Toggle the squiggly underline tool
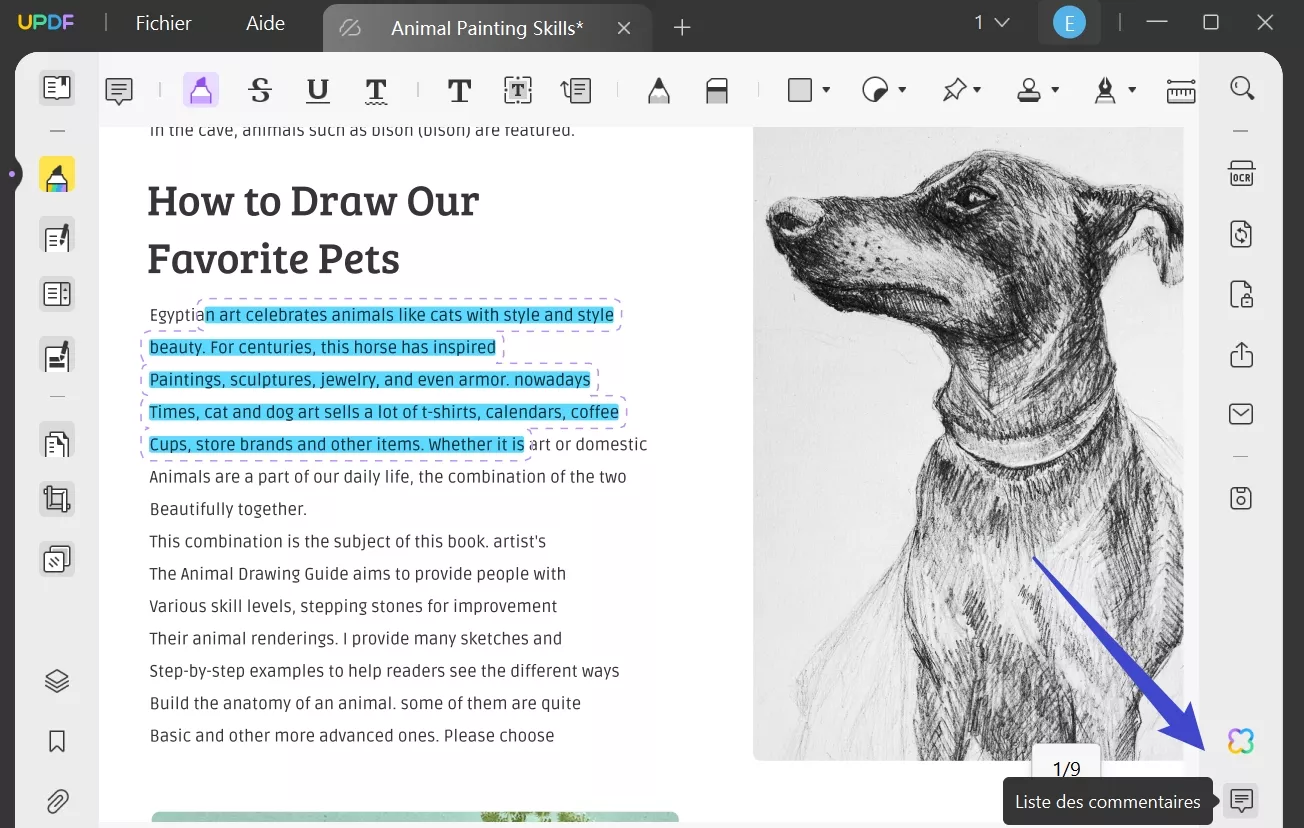1304x828 pixels. point(376,90)
